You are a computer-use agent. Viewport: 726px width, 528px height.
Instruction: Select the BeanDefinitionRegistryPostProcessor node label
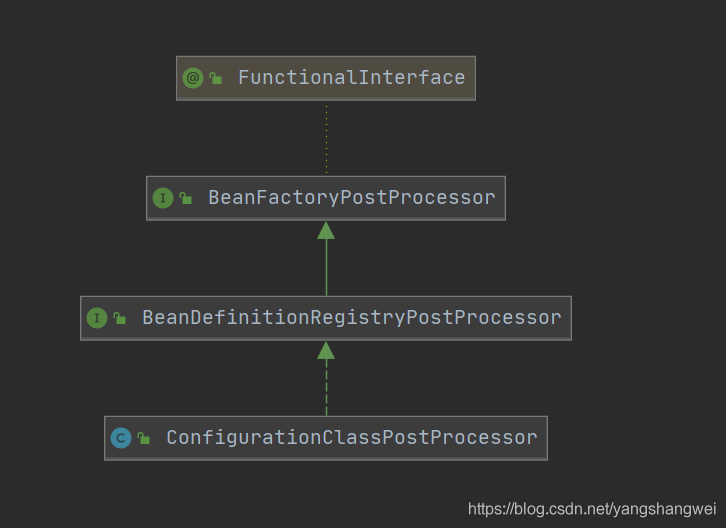coord(351,318)
